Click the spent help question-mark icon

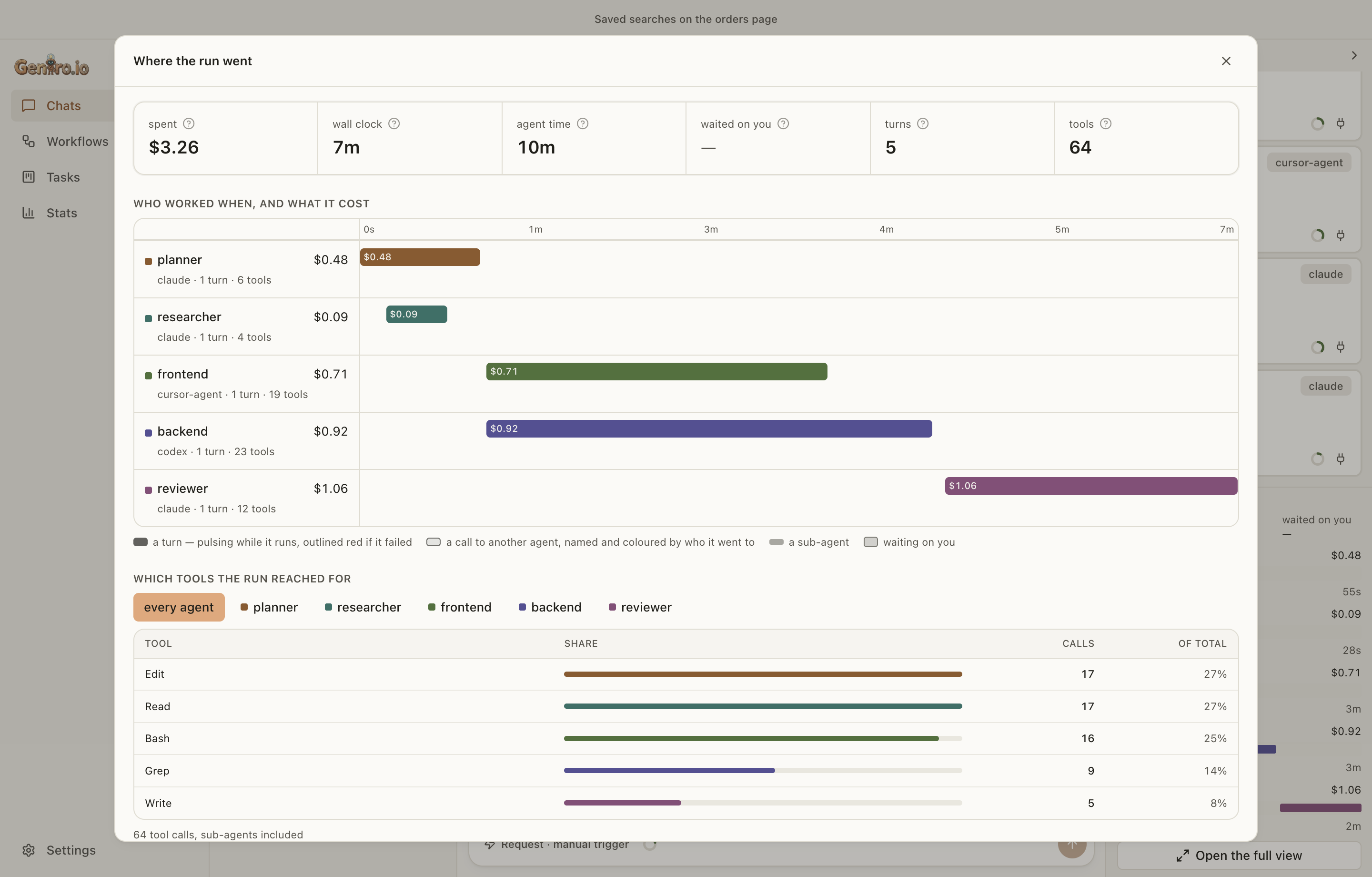189,124
